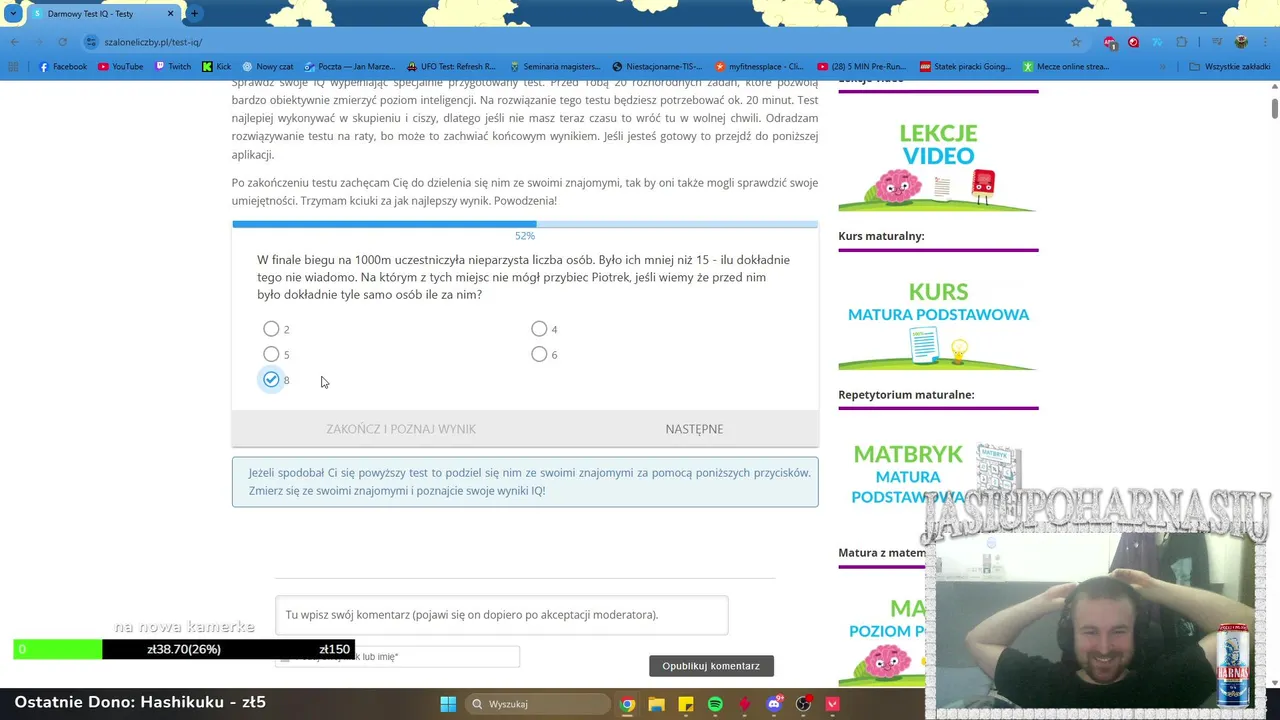Click the page vertical scrollbar thumb
Image resolution: width=1280 pixels, height=720 pixels.
point(1274,108)
